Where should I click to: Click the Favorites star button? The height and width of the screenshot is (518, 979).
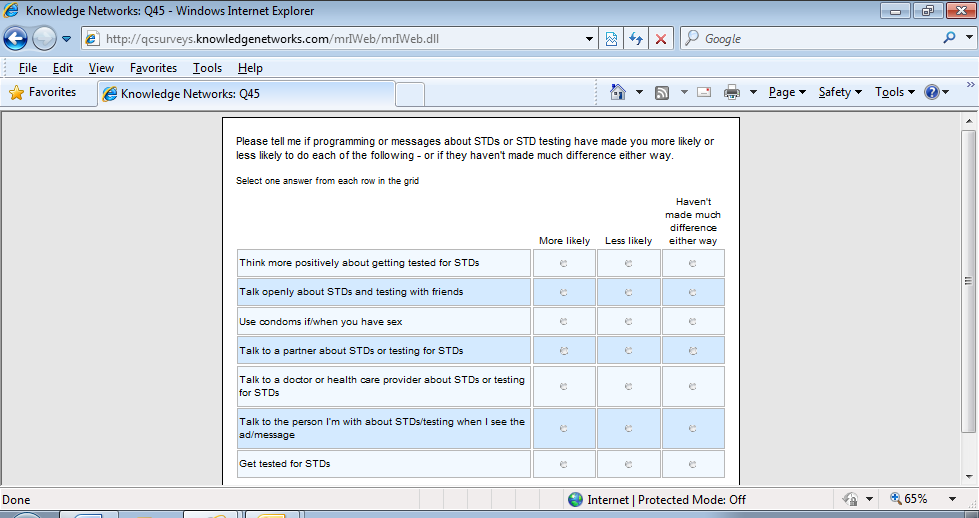coord(43,92)
